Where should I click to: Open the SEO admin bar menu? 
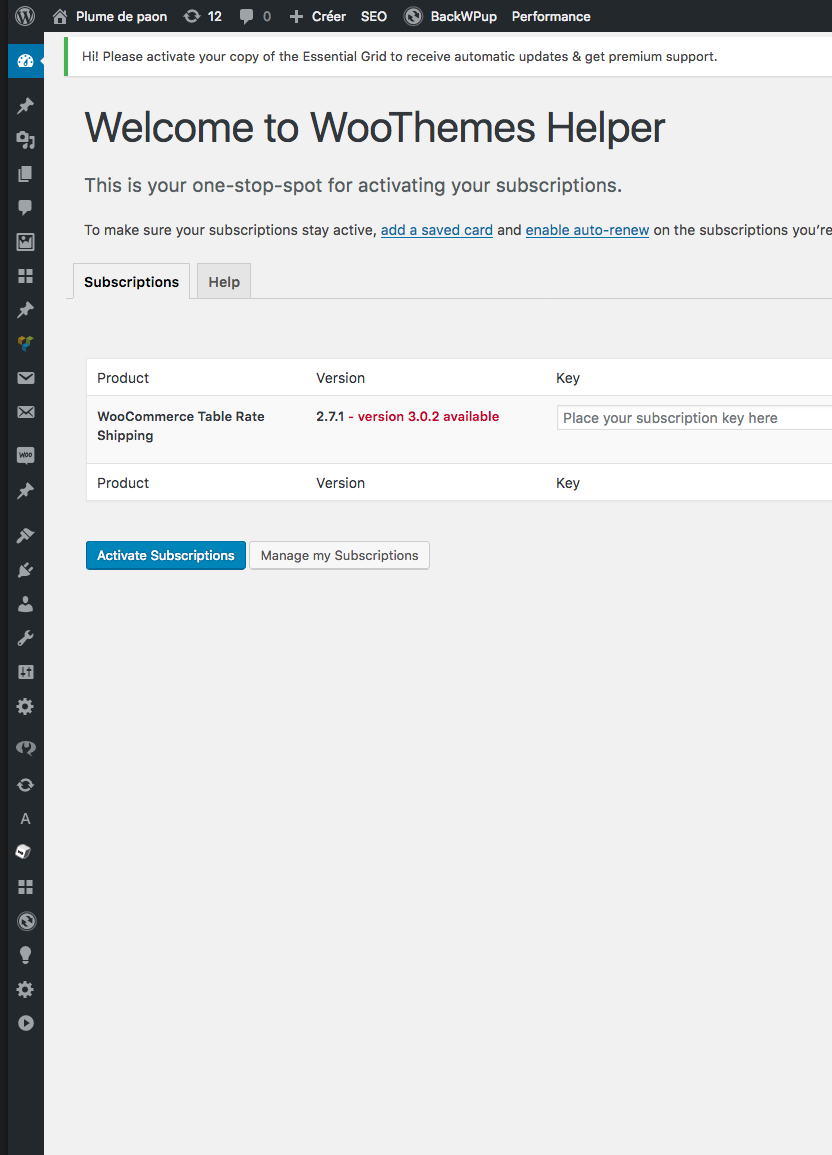click(374, 16)
